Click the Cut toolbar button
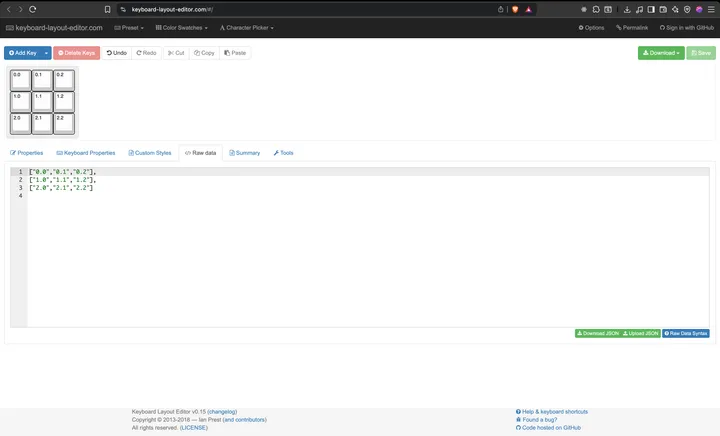720x436 pixels. (175, 52)
